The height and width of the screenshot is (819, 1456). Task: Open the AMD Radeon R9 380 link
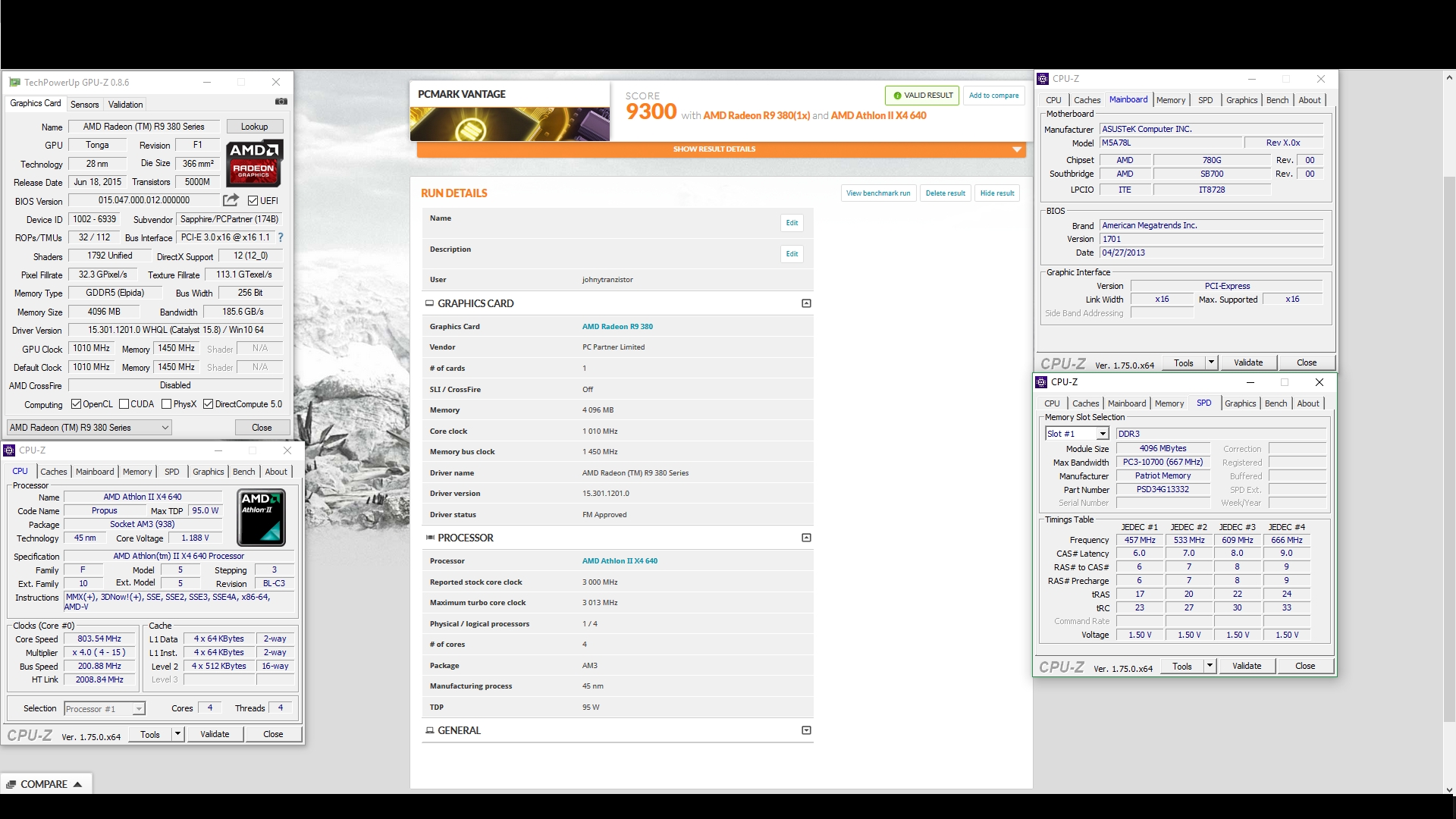click(x=617, y=327)
